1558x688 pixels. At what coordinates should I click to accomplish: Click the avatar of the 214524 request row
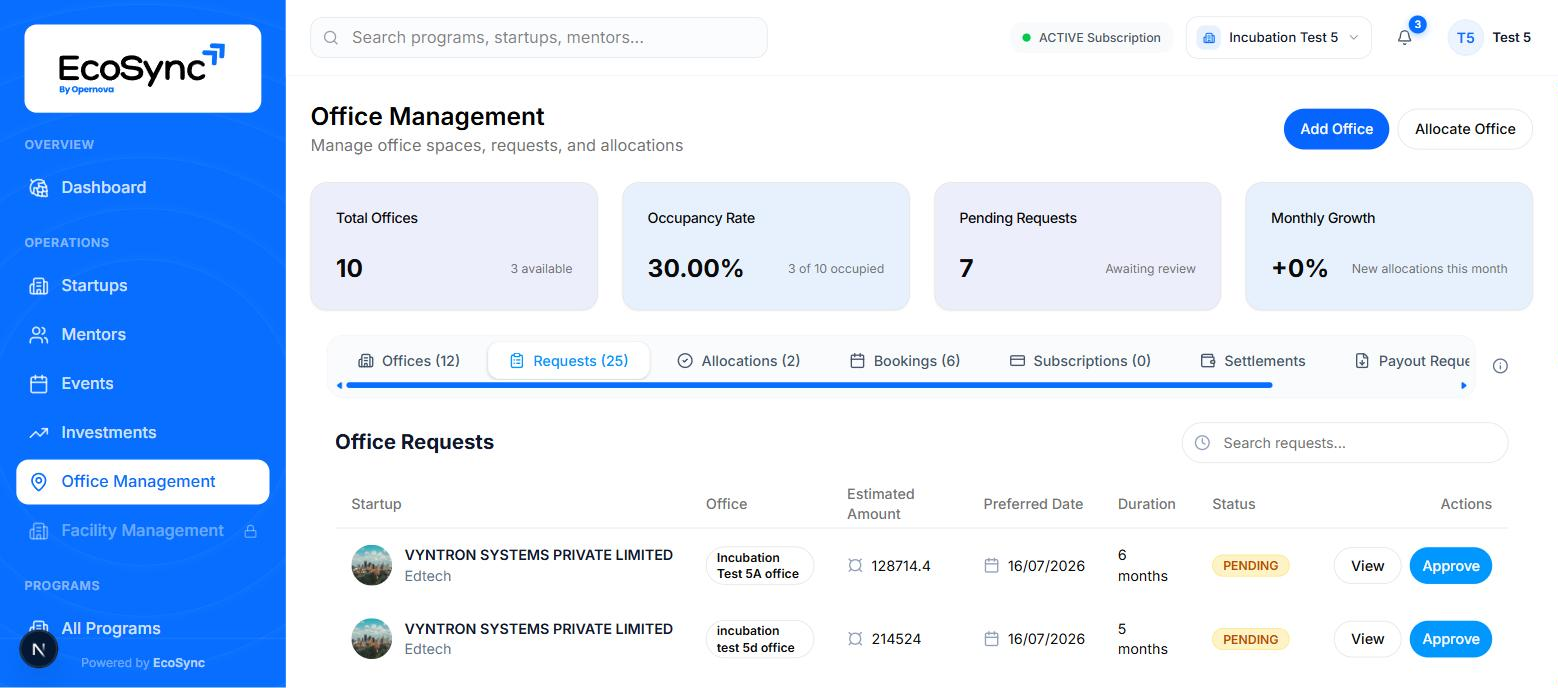pyautogui.click(x=371, y=639)
